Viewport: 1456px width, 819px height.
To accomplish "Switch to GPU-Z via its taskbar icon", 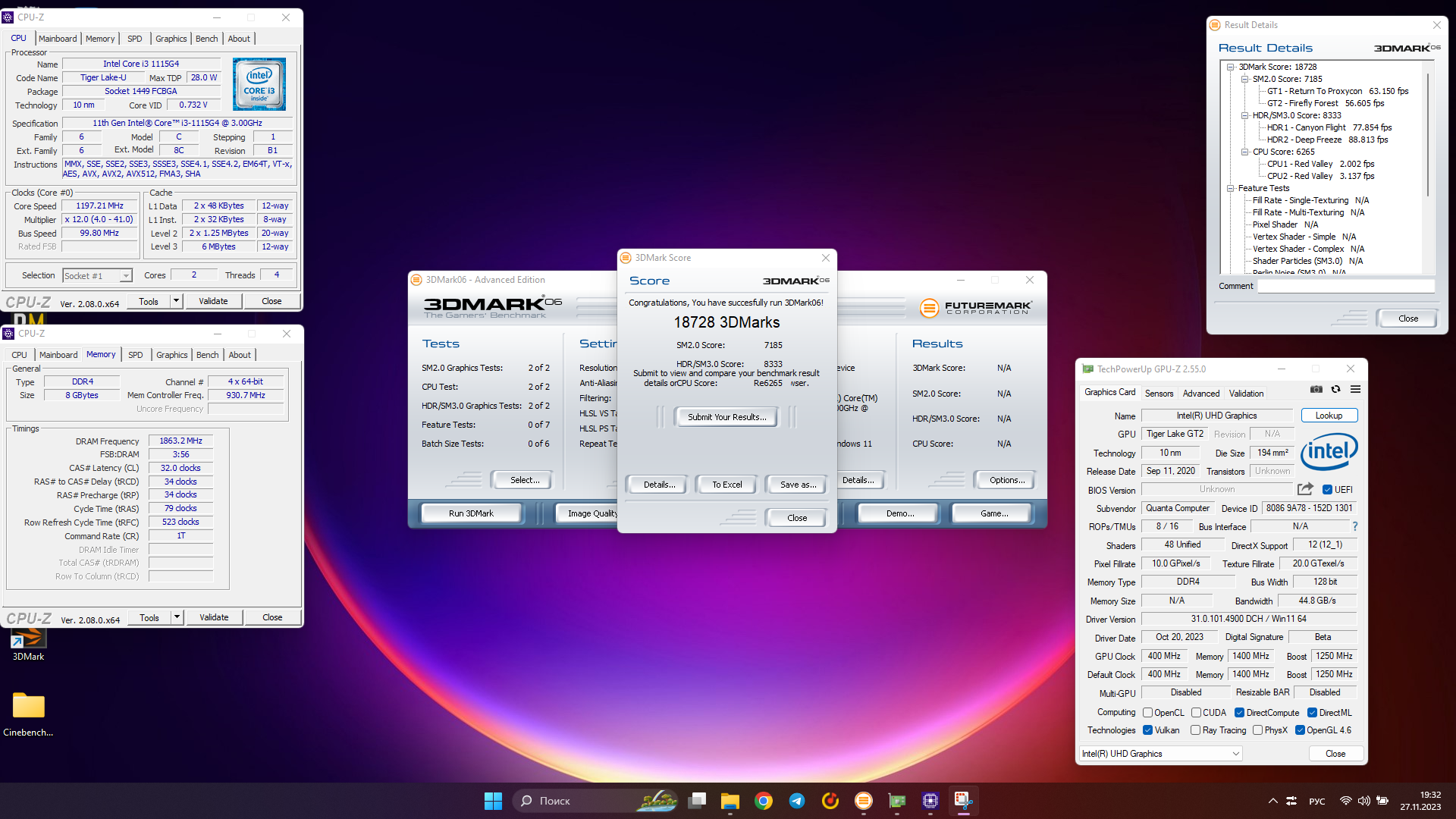I will point(897,801).
